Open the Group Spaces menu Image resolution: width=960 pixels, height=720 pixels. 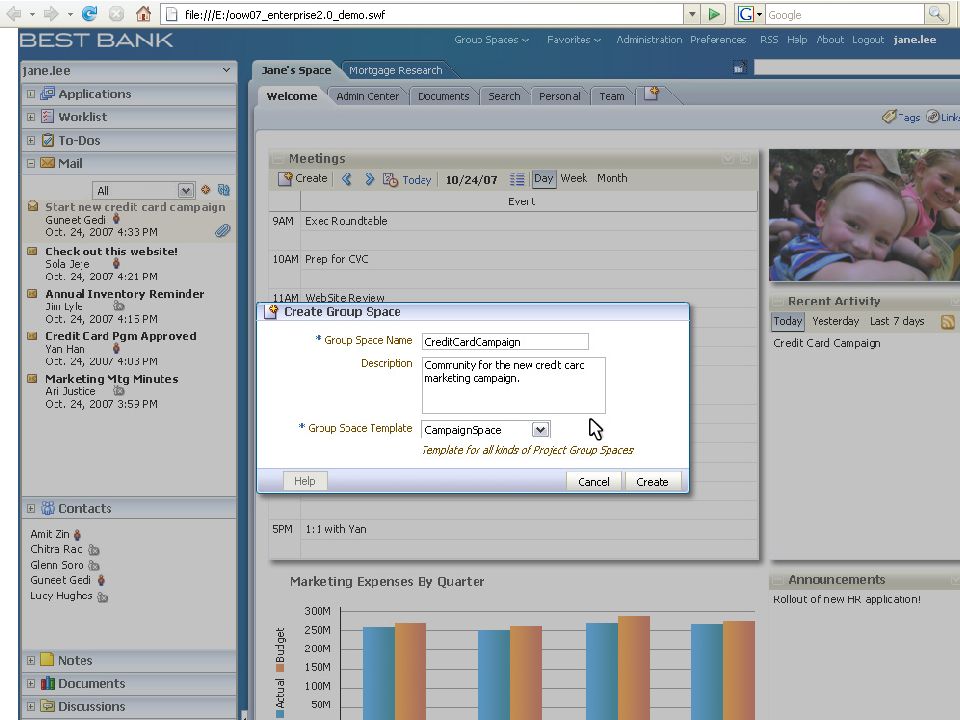click(x=491, y=40)
